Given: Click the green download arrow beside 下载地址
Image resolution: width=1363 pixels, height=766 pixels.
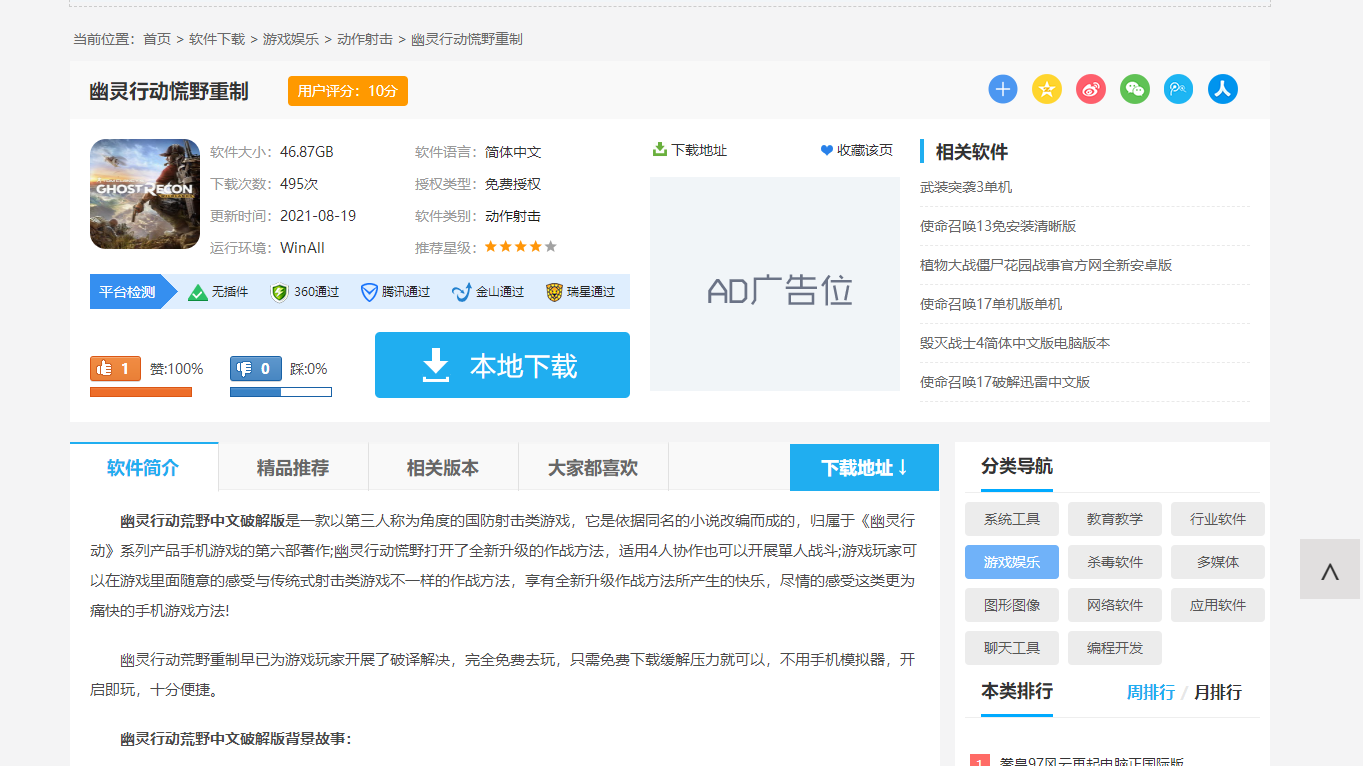Looking at the screenshot, I should [660, 150].
